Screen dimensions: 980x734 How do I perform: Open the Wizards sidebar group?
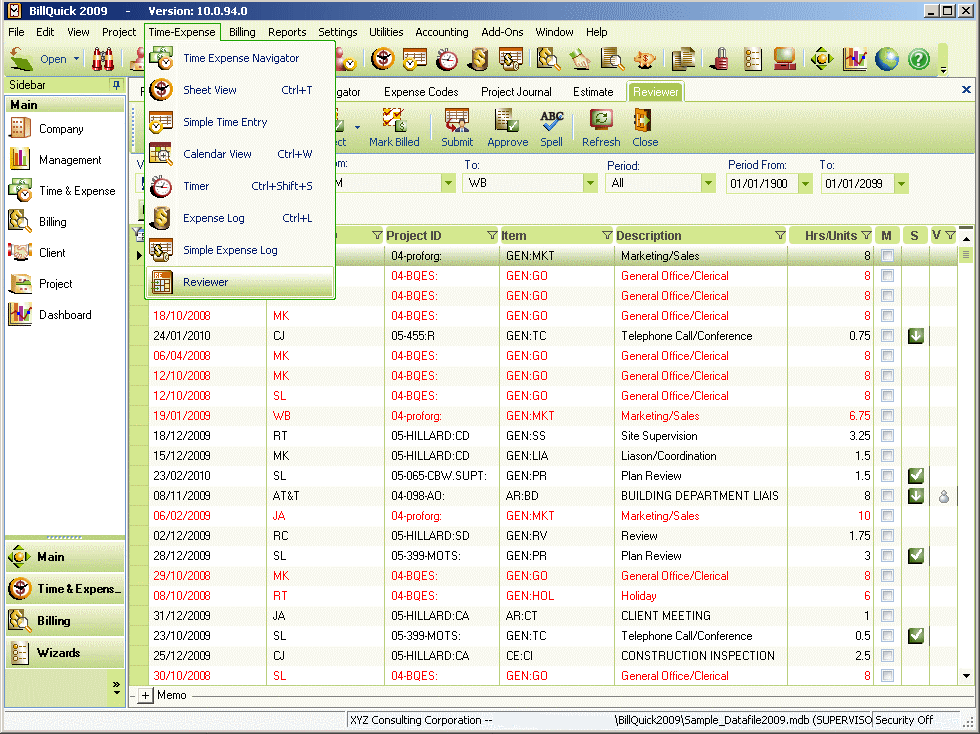pyautogui.click(x=65, y=653)
